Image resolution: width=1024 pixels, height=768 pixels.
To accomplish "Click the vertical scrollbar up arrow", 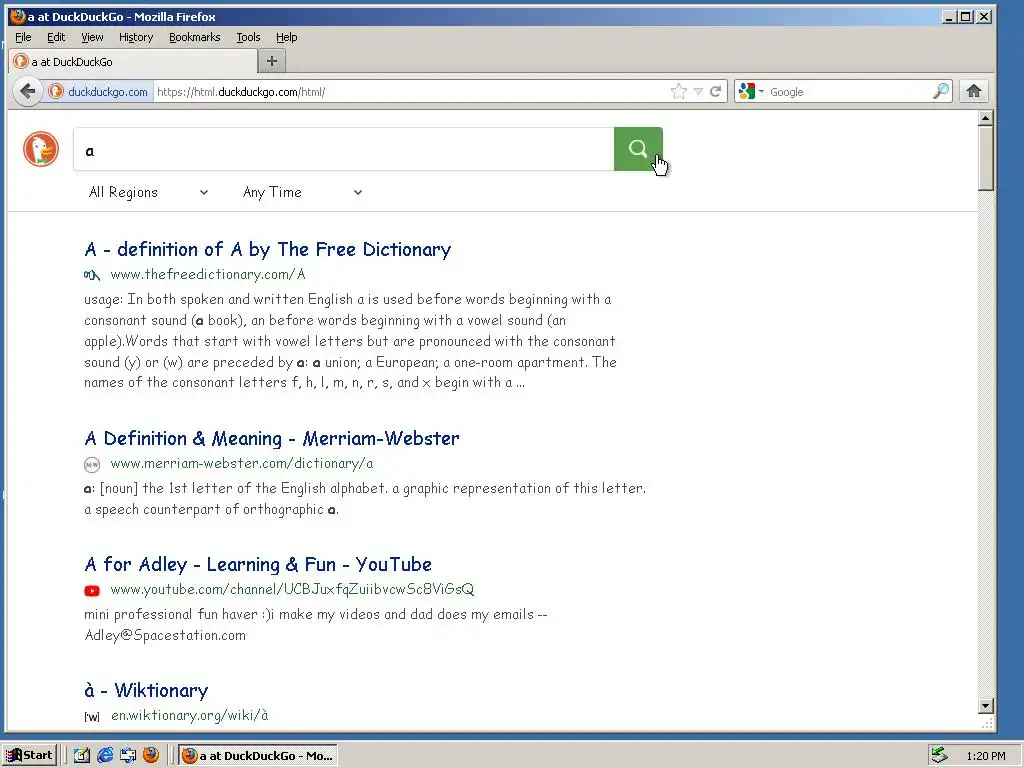I will [986, 118].
